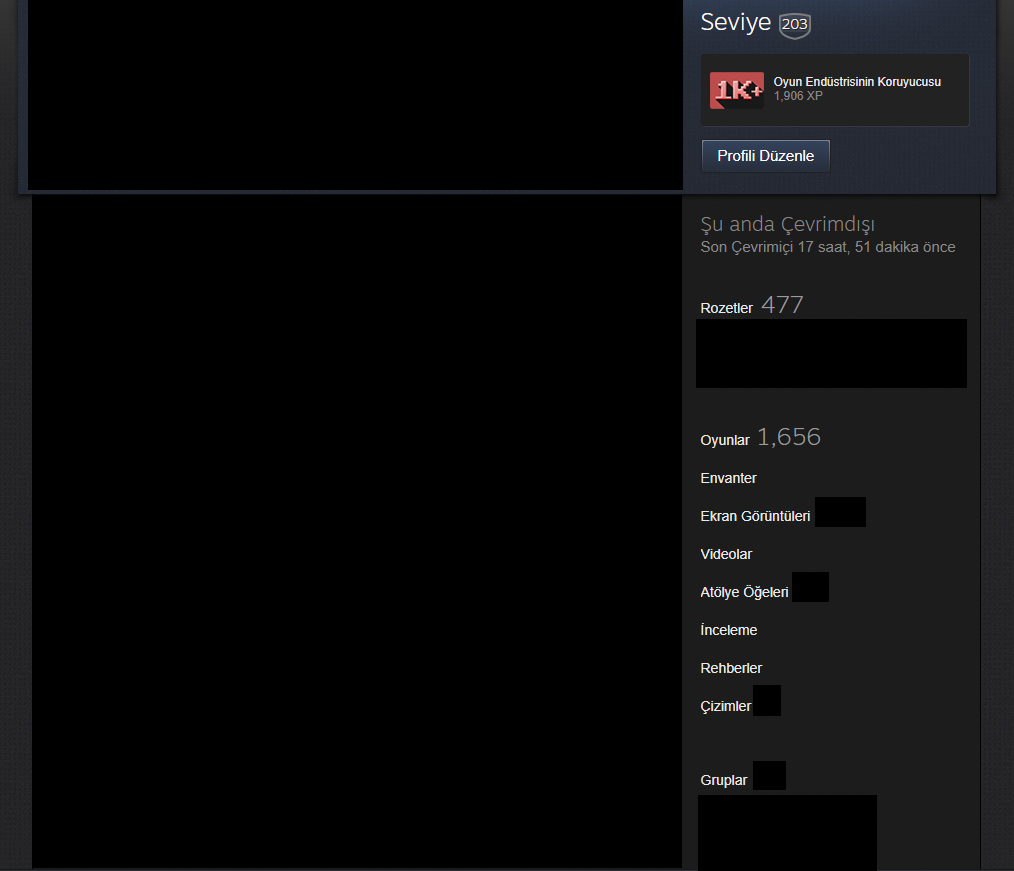Open Ekran Görüntüleri screenshots link
Viewport: 1014px width, 871px height.
pyautogui.click(x=755, y=516)
